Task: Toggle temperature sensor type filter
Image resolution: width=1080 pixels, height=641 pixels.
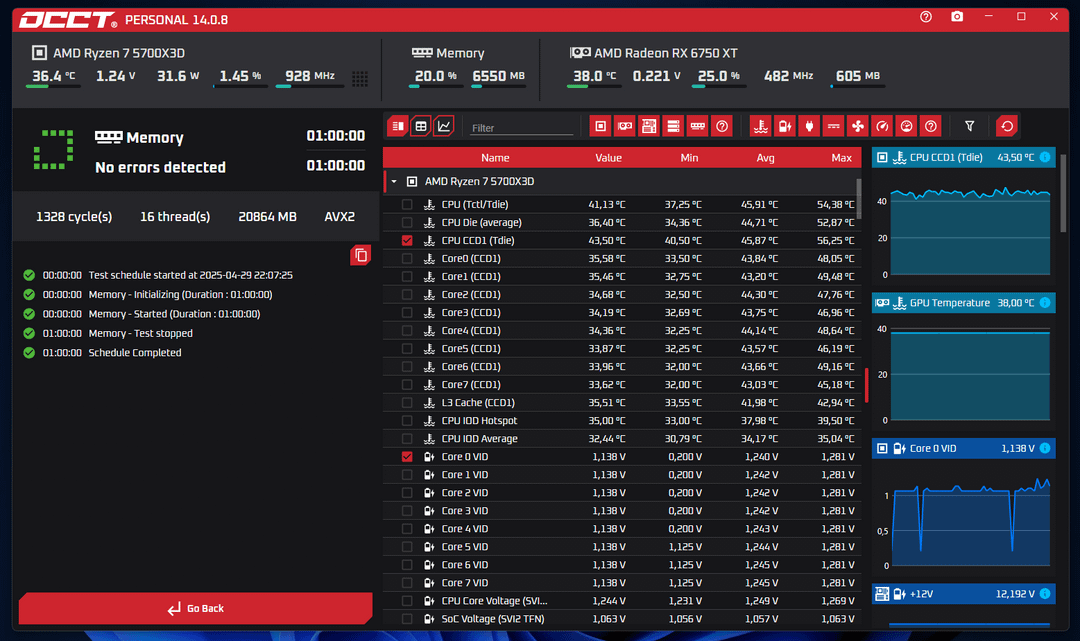Action: pos(760,126)
